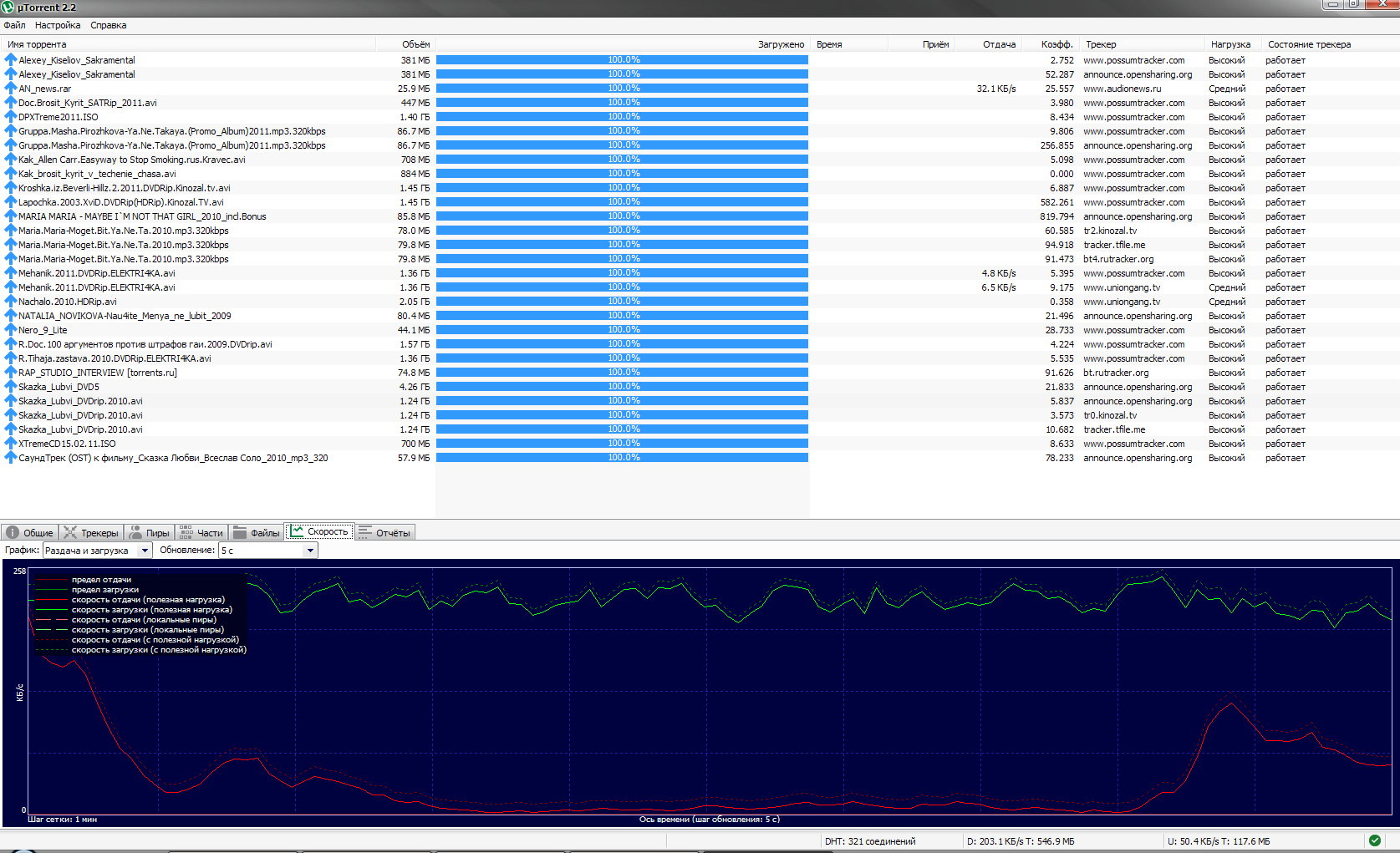Click upload speed 32.1 КБ/s cell
Viewport: 1400px width, 853px height.
(x=996, y=89)
